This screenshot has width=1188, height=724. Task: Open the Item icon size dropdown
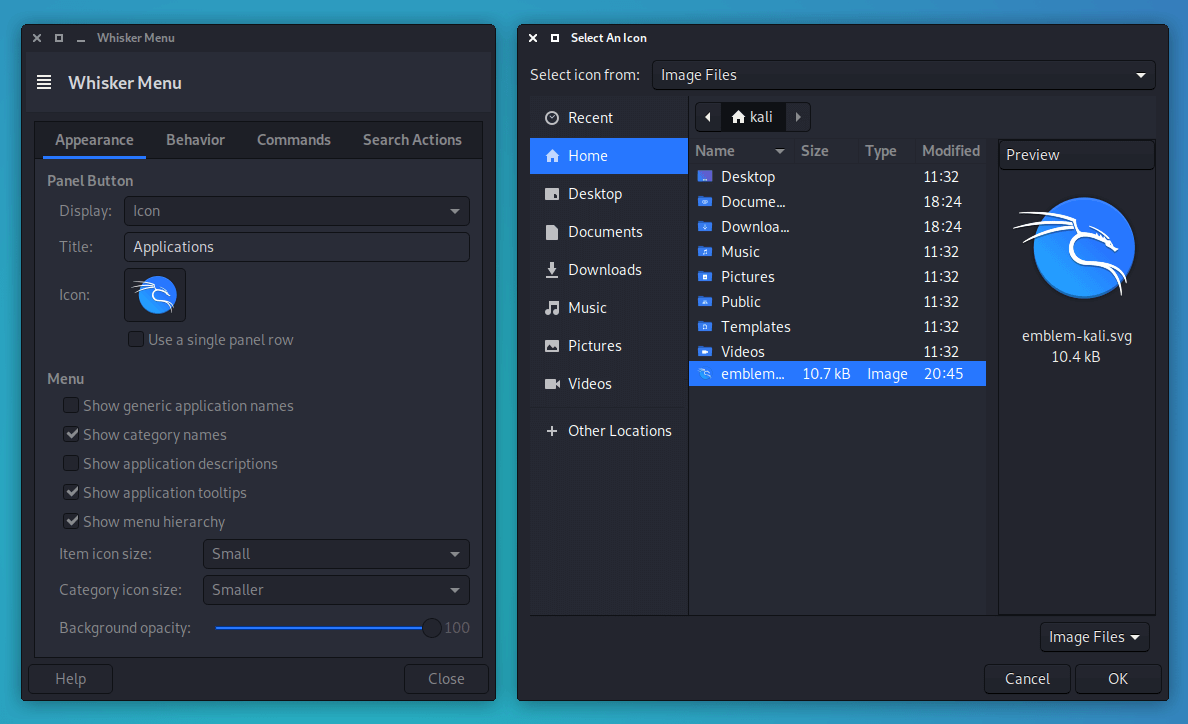tap(336, 553)
